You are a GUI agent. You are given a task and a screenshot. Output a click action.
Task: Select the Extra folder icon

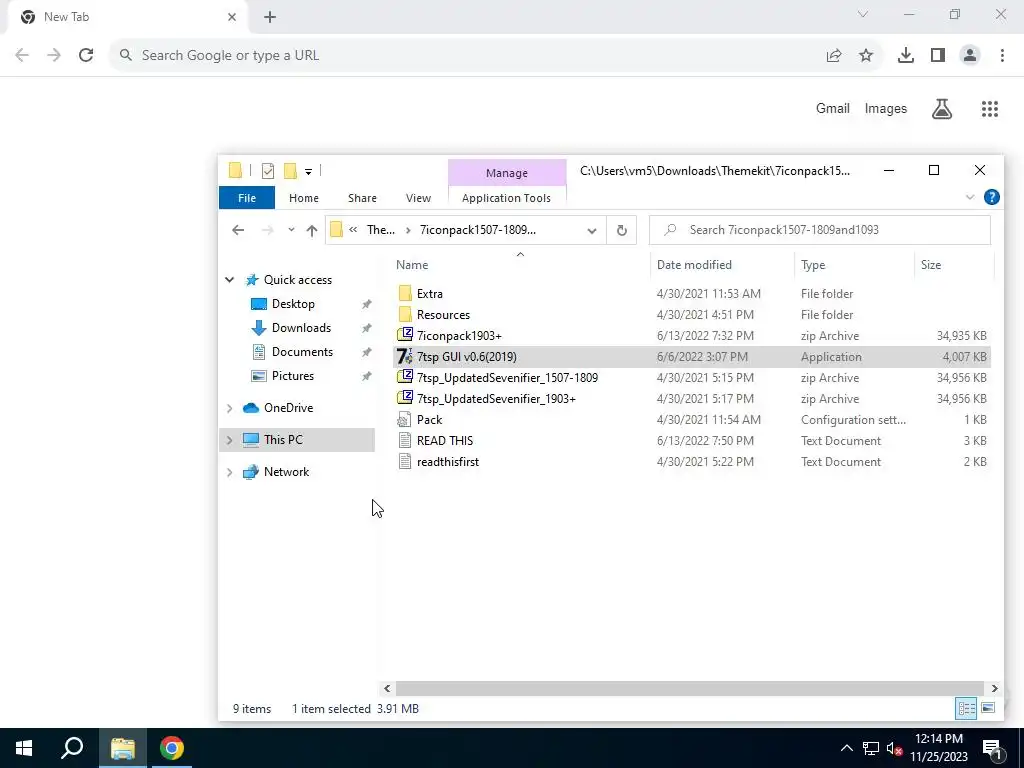(x=405, y=294)
